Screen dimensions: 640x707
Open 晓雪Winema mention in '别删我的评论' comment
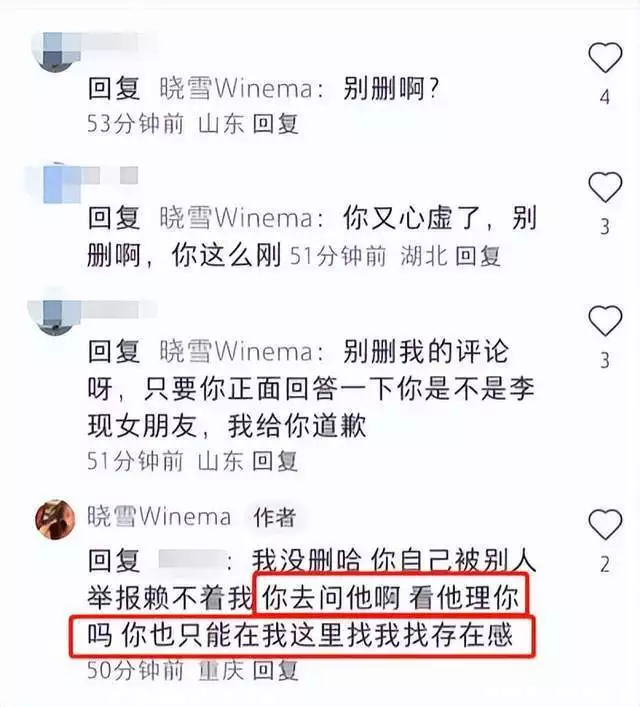[236, 352]
